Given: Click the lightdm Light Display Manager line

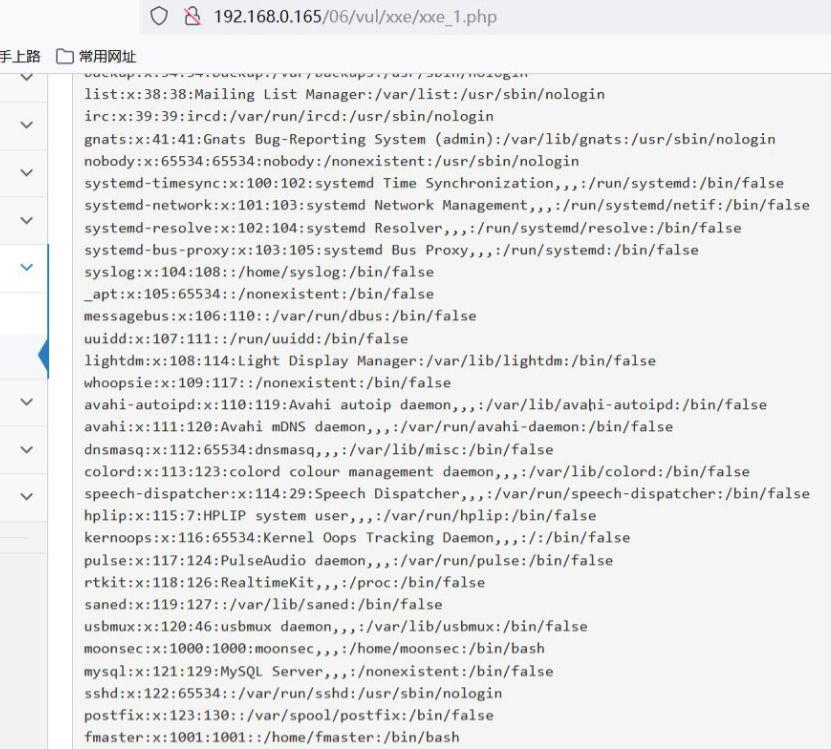Looking at the screenshot, I should (x=369, y=360).
